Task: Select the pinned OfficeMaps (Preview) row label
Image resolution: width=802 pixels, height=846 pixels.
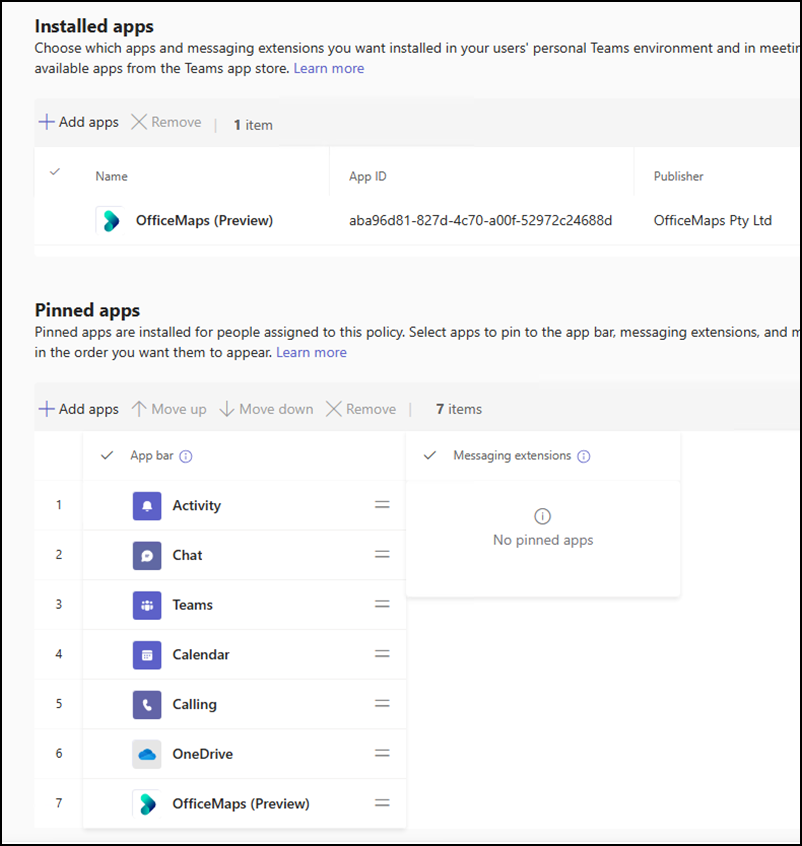Action: click(x=241, y=803)
